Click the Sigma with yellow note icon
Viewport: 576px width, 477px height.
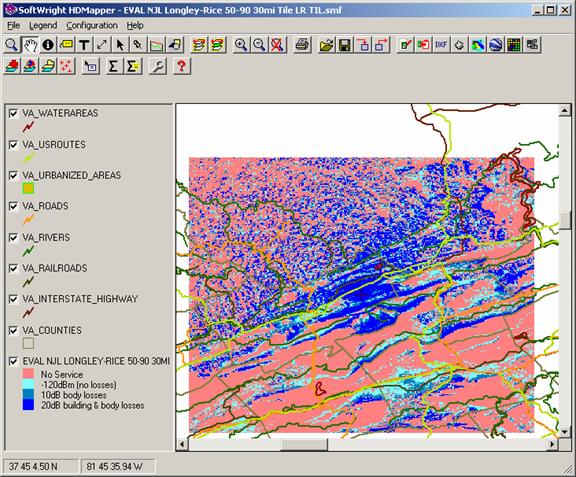[133, 66]
